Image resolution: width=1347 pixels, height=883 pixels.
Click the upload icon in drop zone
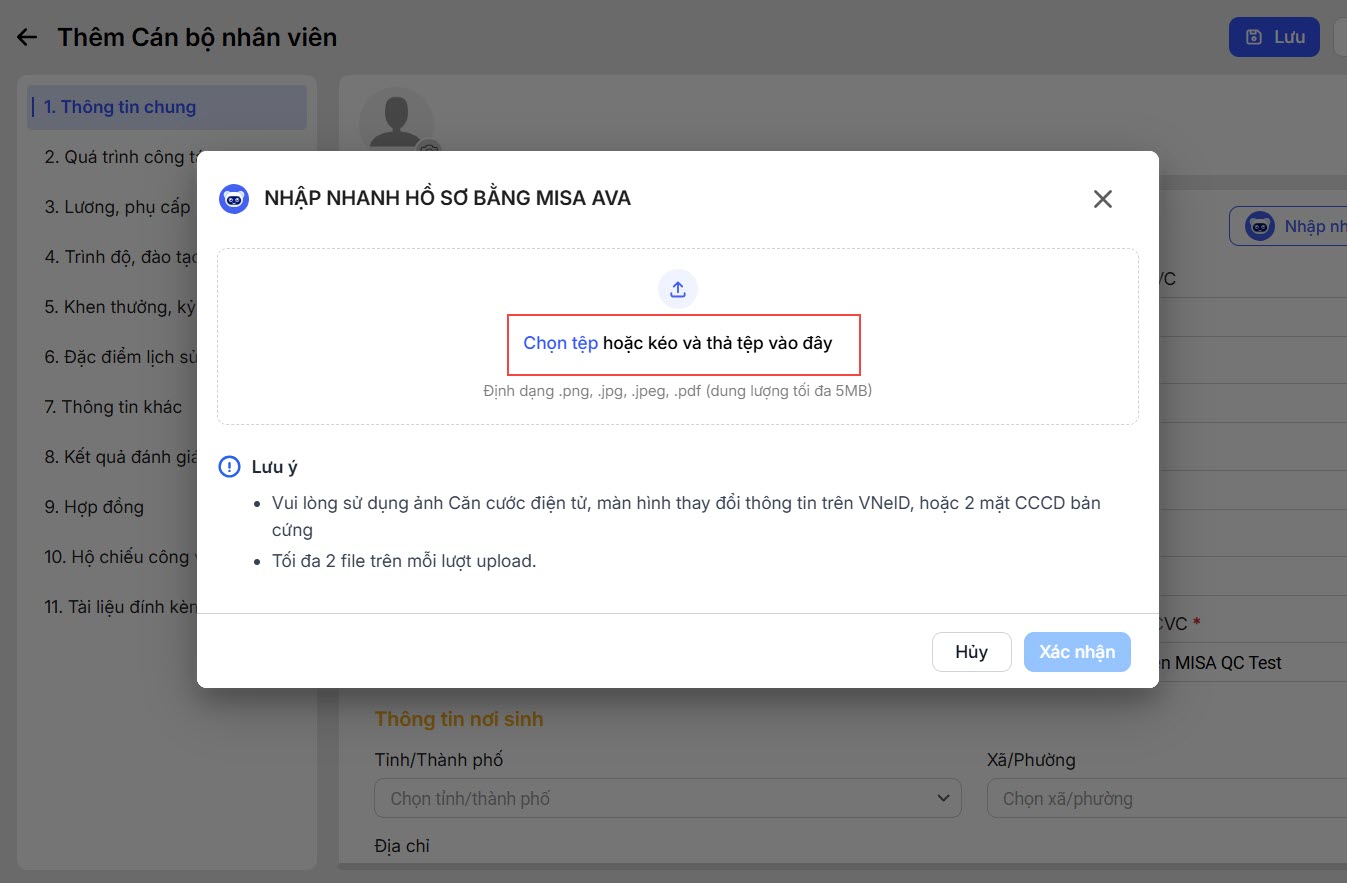click(678, 290)
